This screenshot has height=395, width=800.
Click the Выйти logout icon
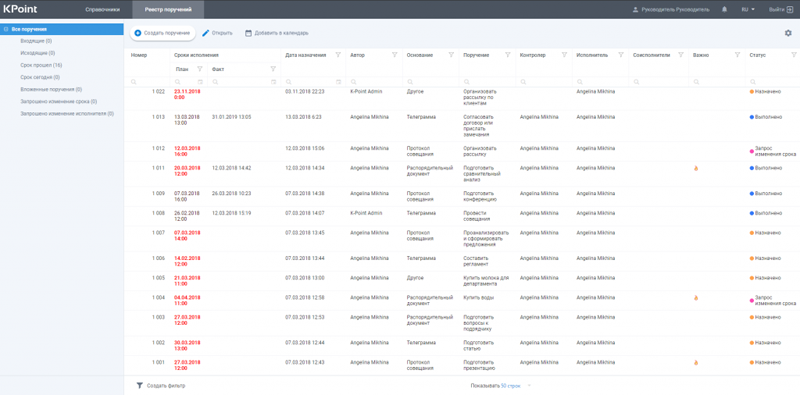coord(790,9)
